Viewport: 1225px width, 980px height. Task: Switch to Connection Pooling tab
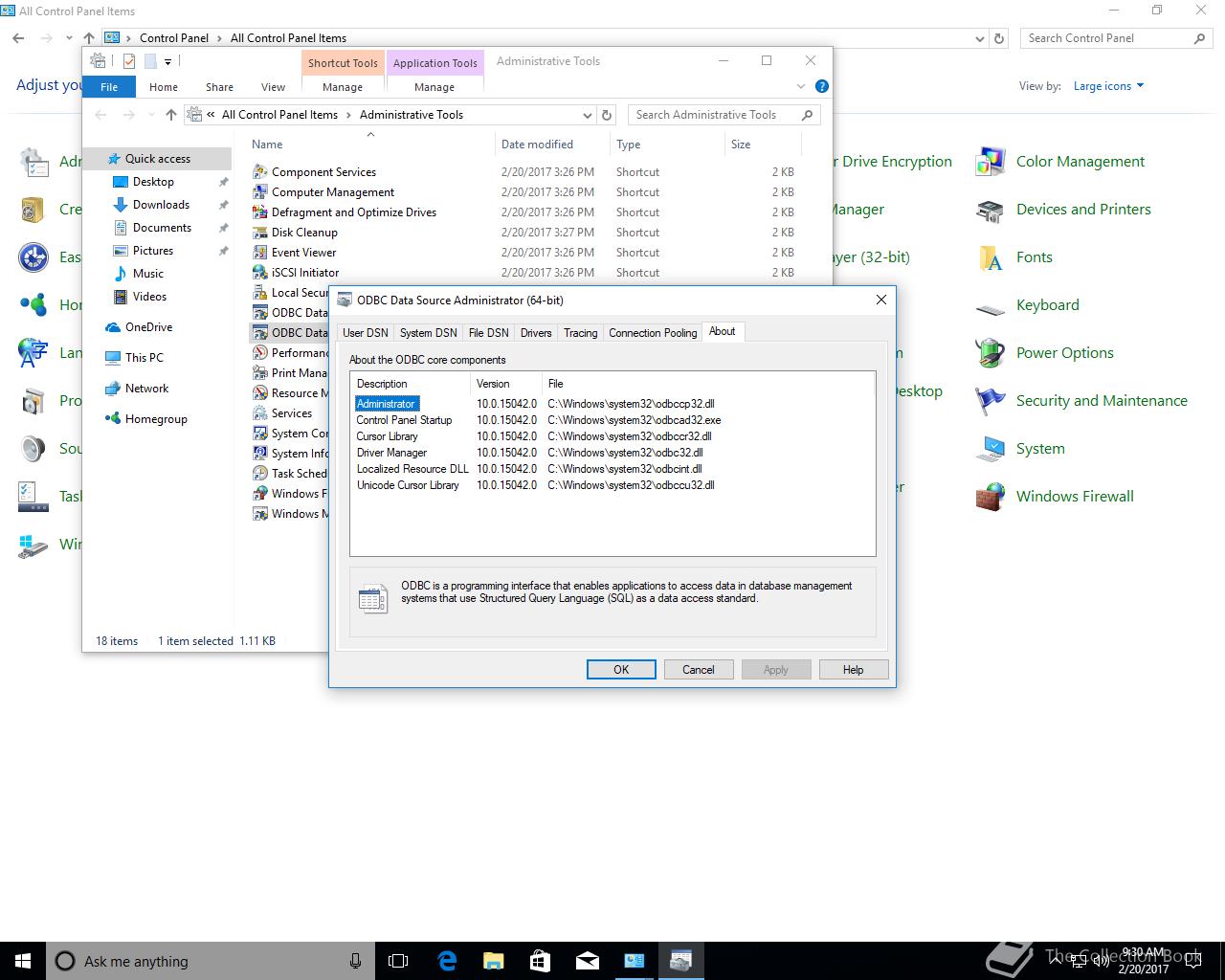click(653, 333)
